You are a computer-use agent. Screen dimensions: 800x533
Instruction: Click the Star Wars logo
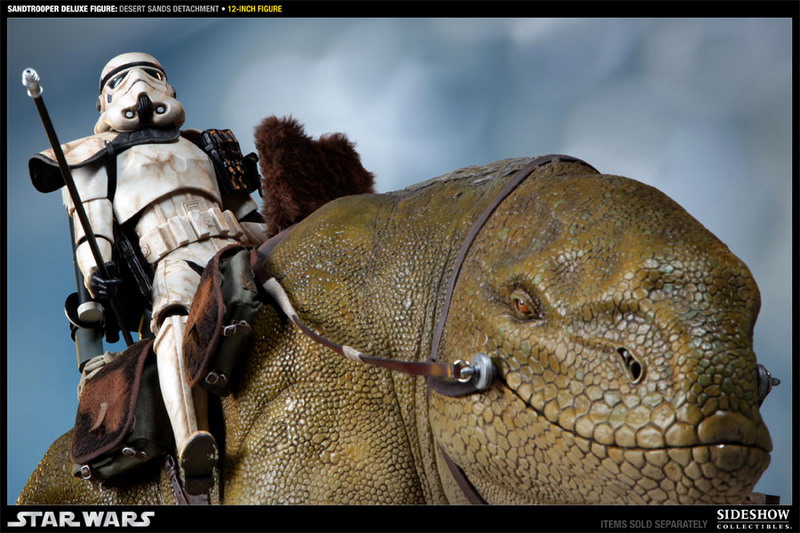click(81, 519)
